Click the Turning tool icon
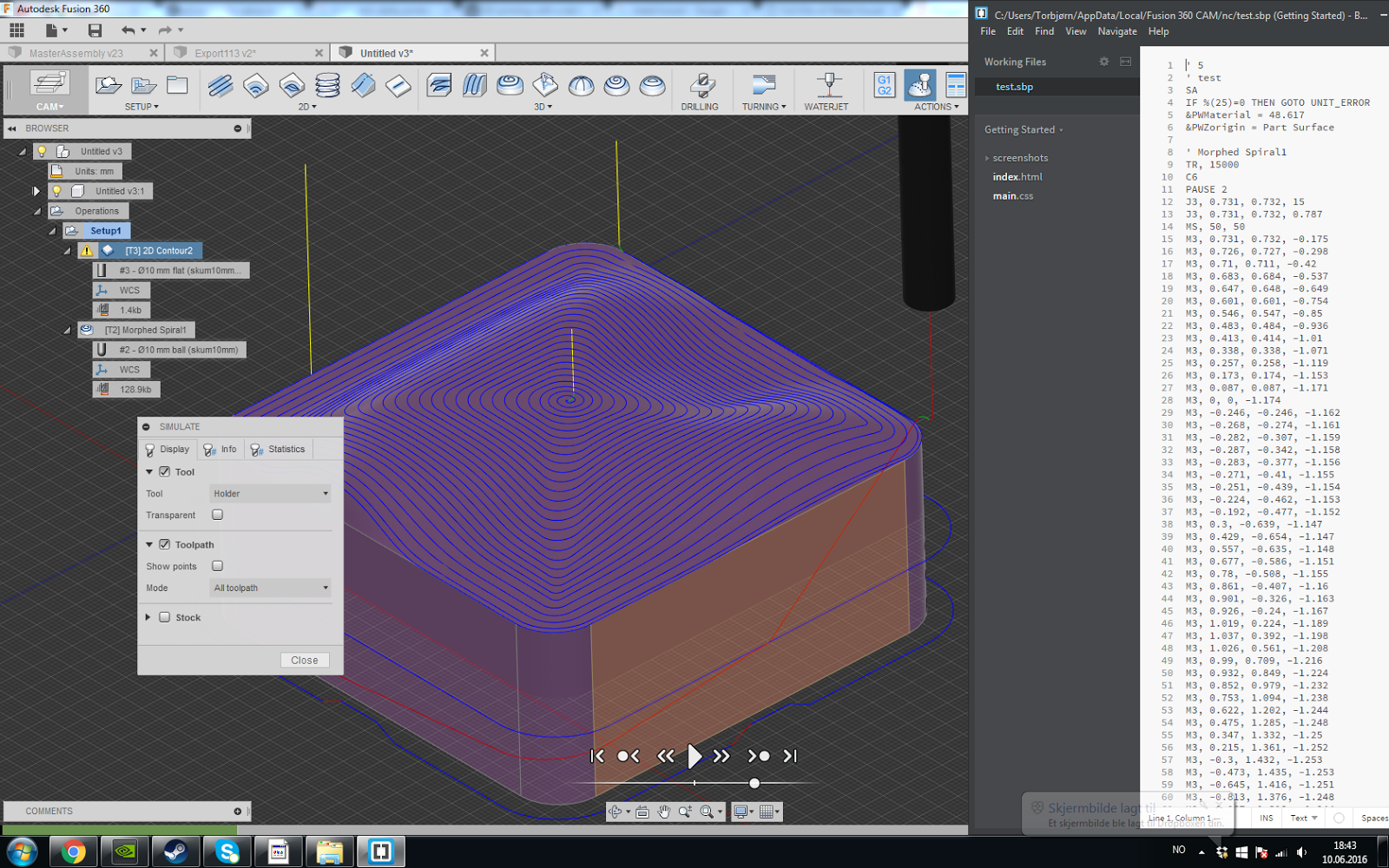The image size is (1389, 868). (763, 86)
